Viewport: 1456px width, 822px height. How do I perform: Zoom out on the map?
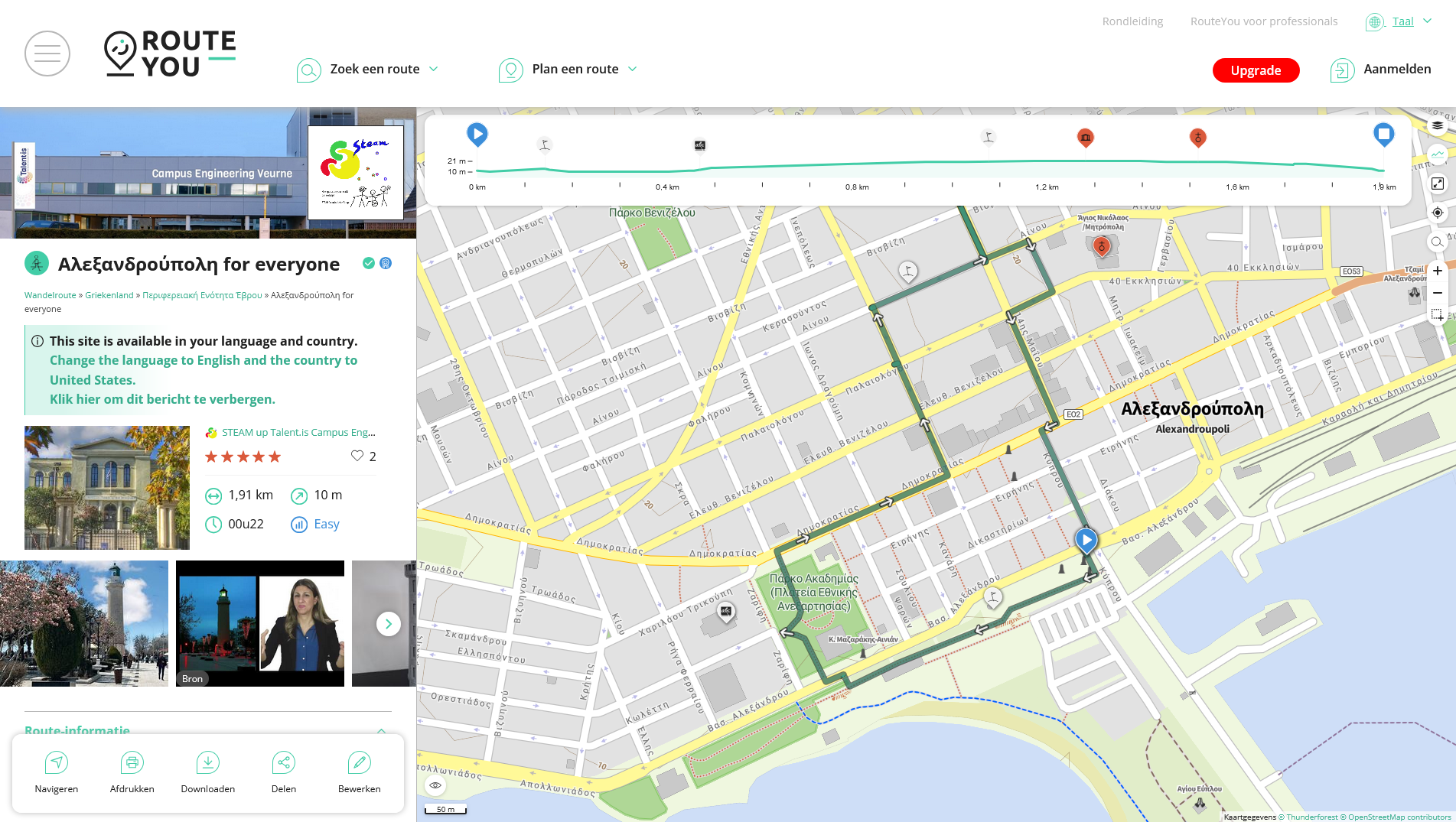pyautogui.click(x=1438, y=293)
